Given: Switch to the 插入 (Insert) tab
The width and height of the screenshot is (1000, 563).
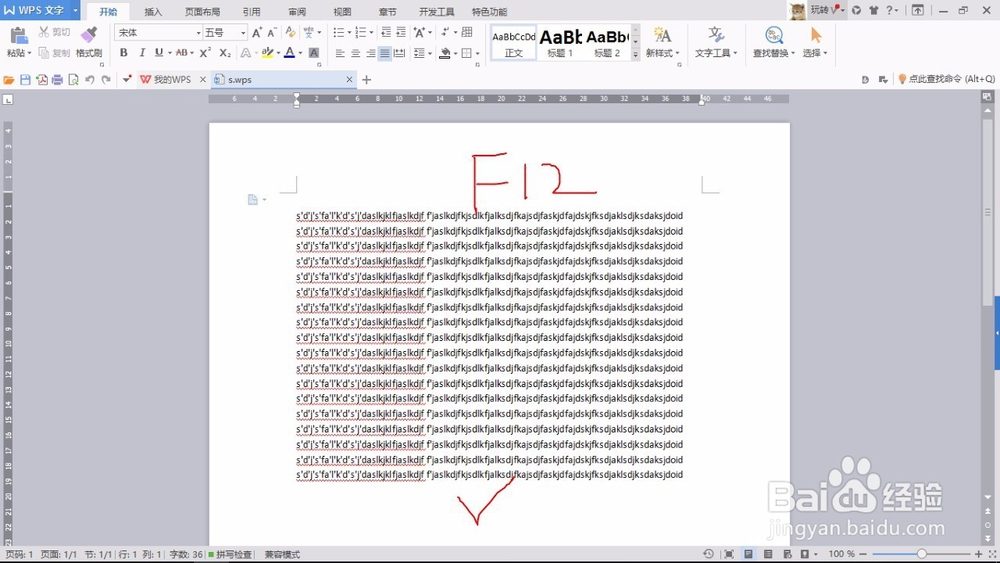Looking at the screenshot, I should [x=153, y=11].
